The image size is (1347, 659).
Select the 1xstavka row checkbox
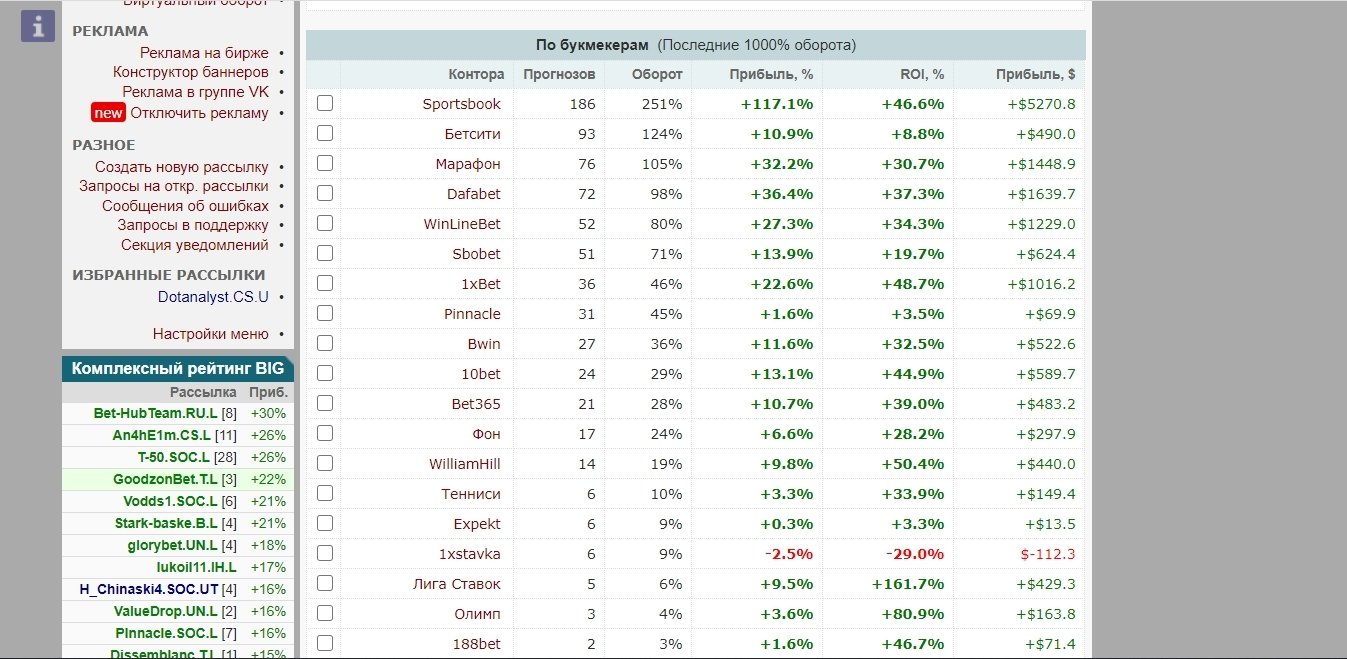[325, 553]
